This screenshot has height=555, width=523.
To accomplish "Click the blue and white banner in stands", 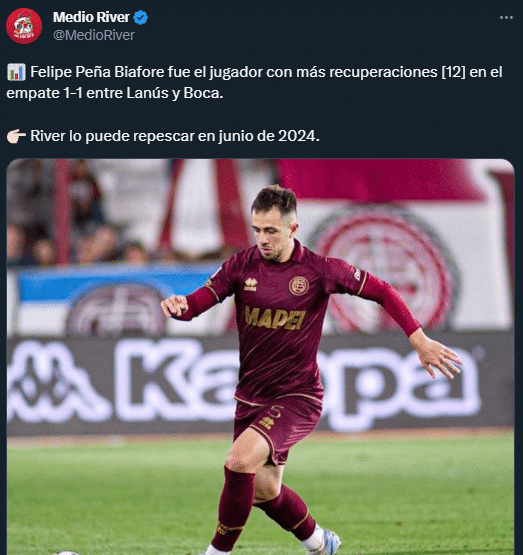I will [x=115, y=283].
